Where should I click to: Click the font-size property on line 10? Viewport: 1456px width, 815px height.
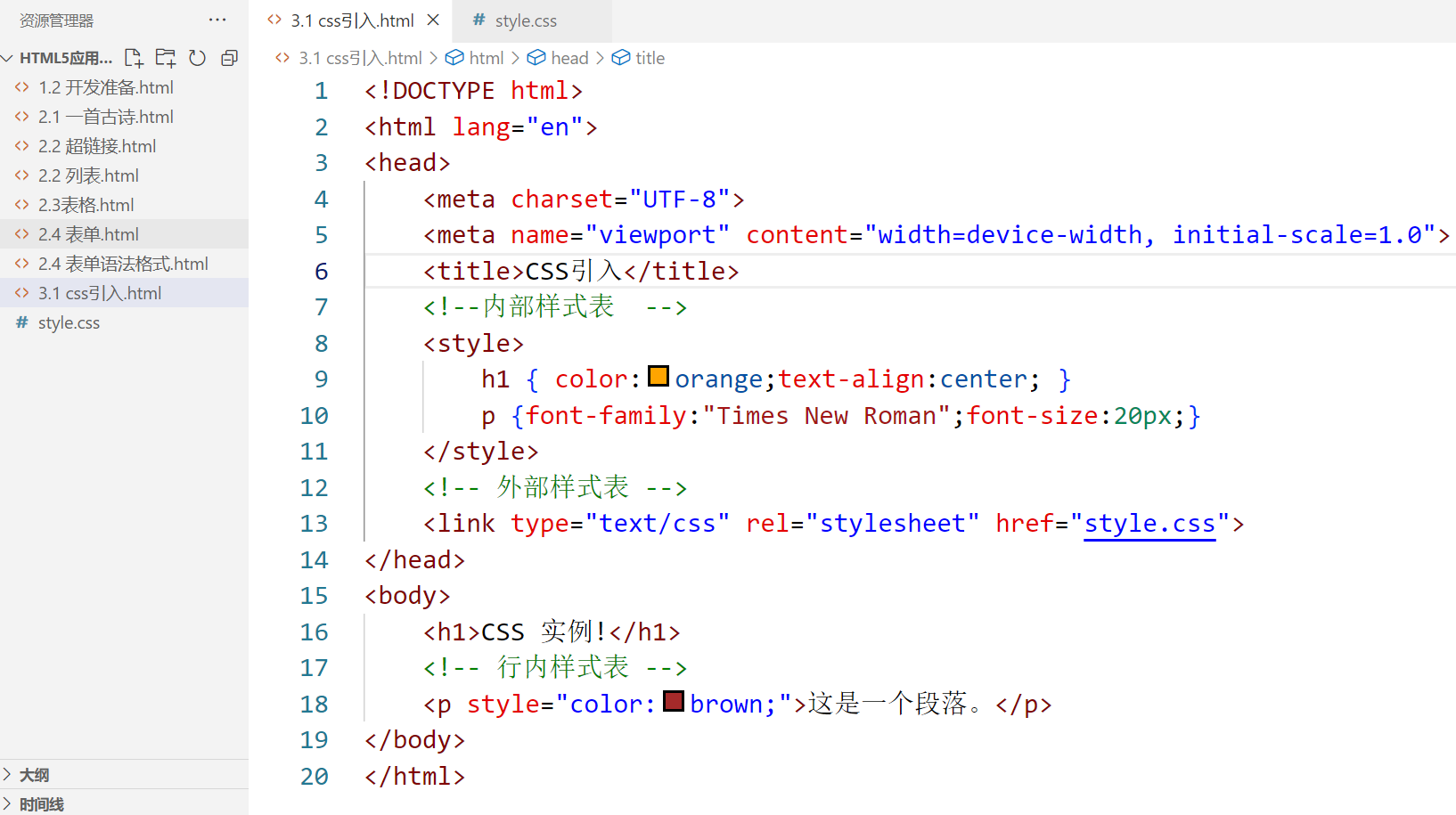[x=1032, y=416]
